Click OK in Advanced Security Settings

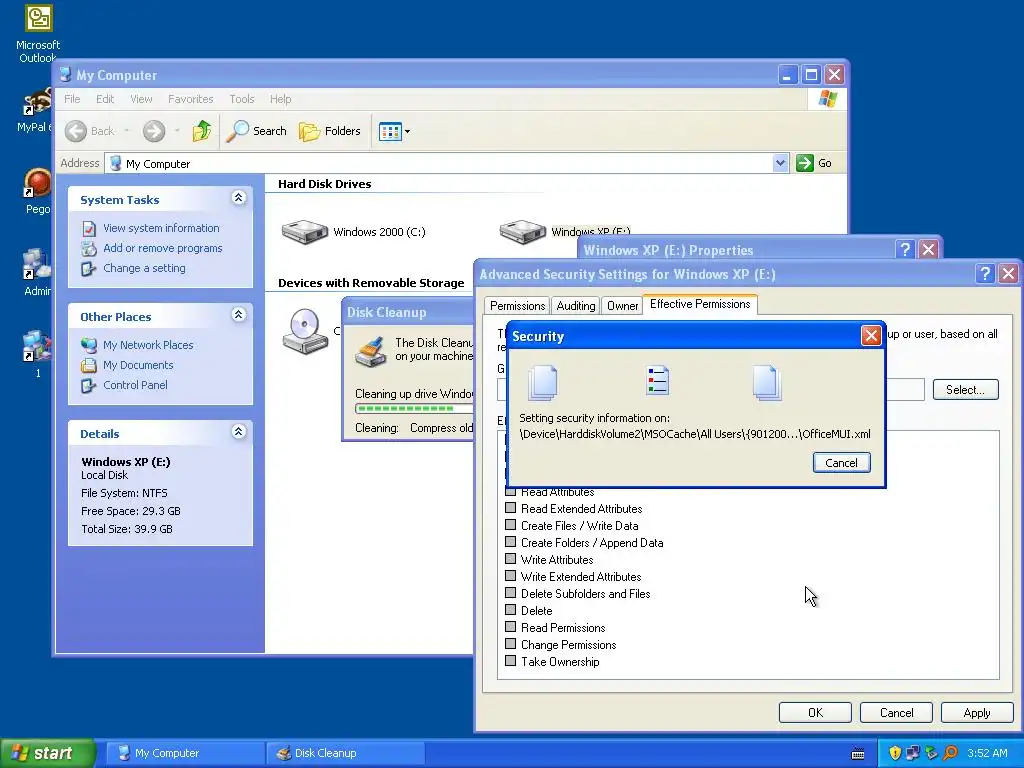point(815,712)
